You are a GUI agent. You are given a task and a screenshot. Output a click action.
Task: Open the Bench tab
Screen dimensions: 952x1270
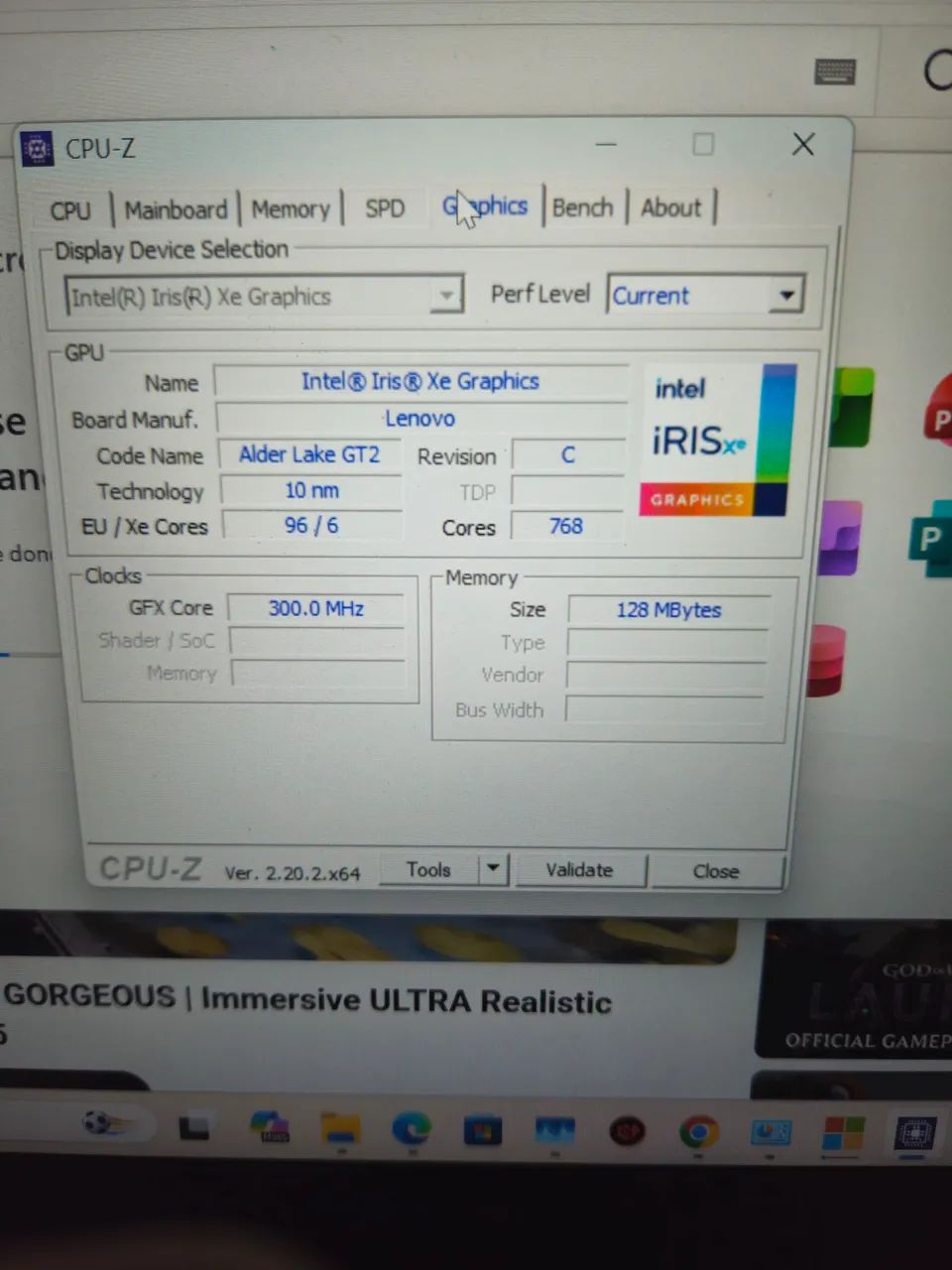point(583,207)
